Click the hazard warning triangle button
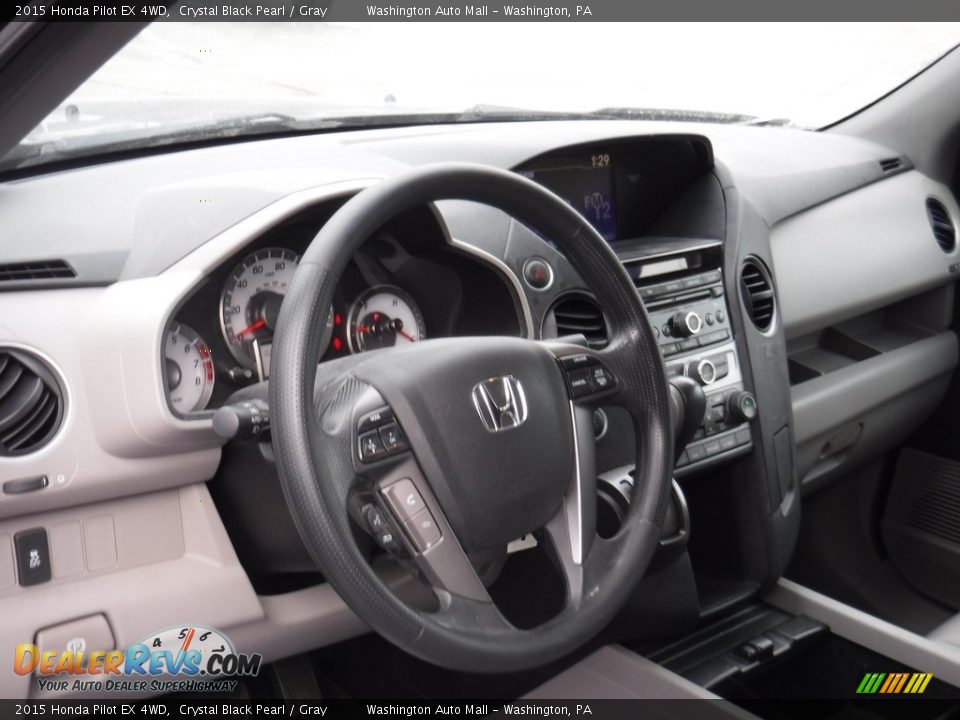 coord(540,272)
